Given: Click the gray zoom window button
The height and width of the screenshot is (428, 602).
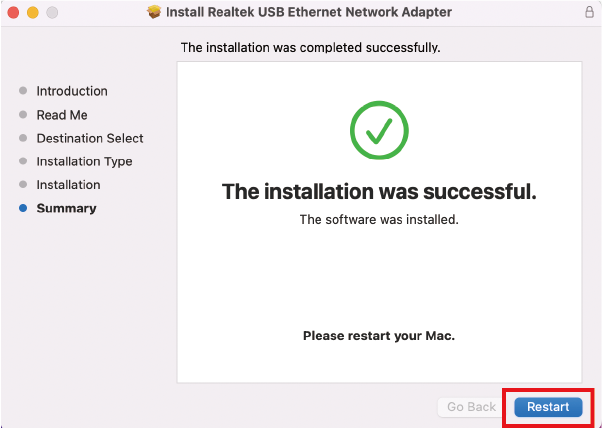Looking at the screenshot, I should pyautogui.click(x=51, y=12).
